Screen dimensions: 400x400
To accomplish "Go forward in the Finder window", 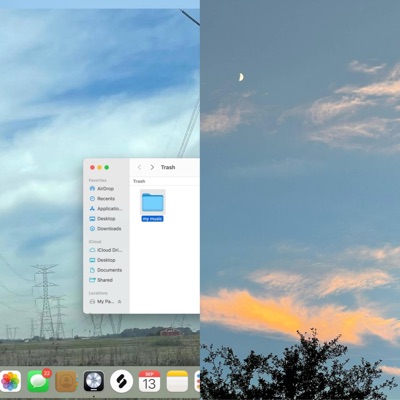I will [x=152, y=167].
